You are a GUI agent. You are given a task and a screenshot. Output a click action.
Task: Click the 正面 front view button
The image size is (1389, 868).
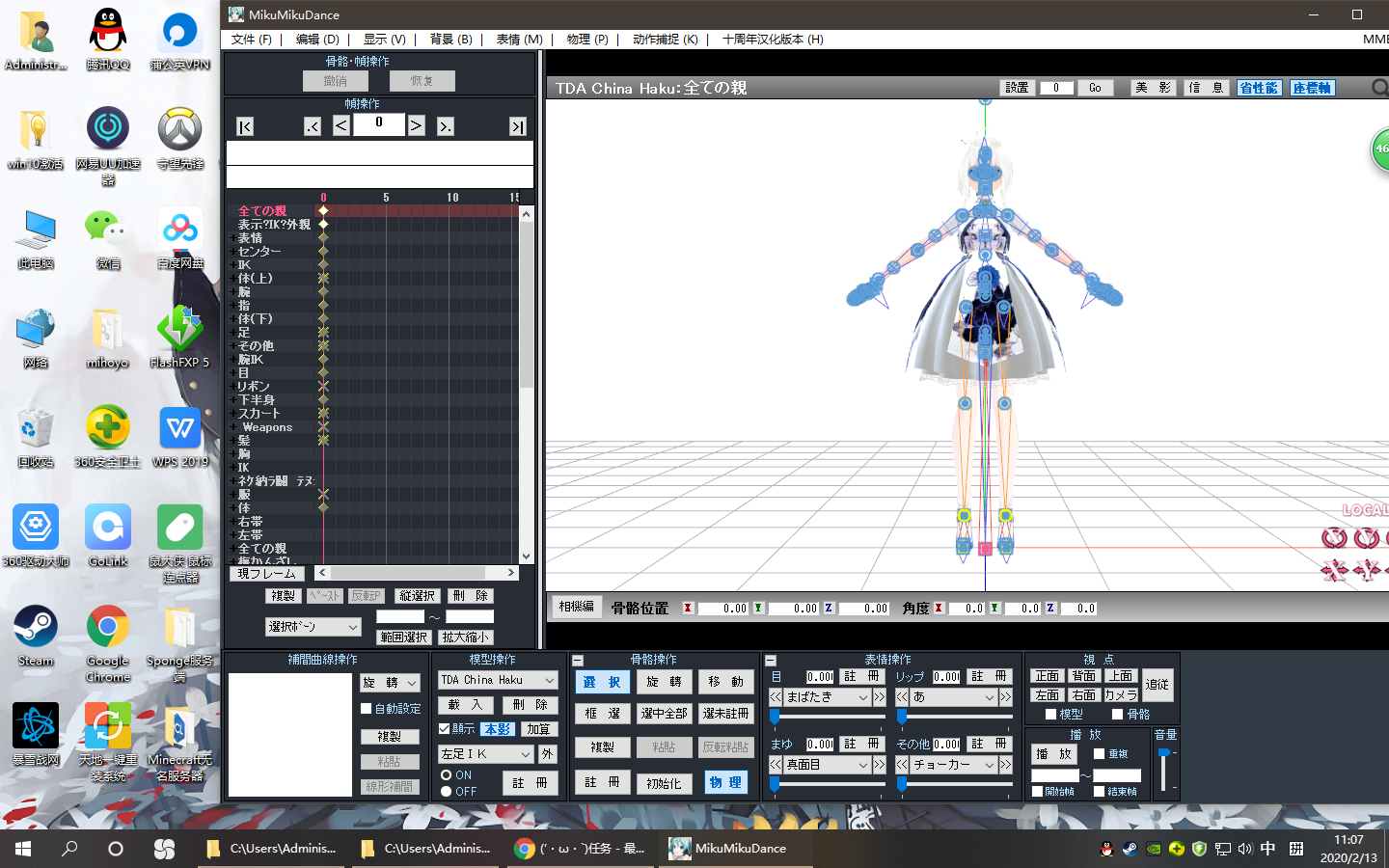(x=1048, y=676)
